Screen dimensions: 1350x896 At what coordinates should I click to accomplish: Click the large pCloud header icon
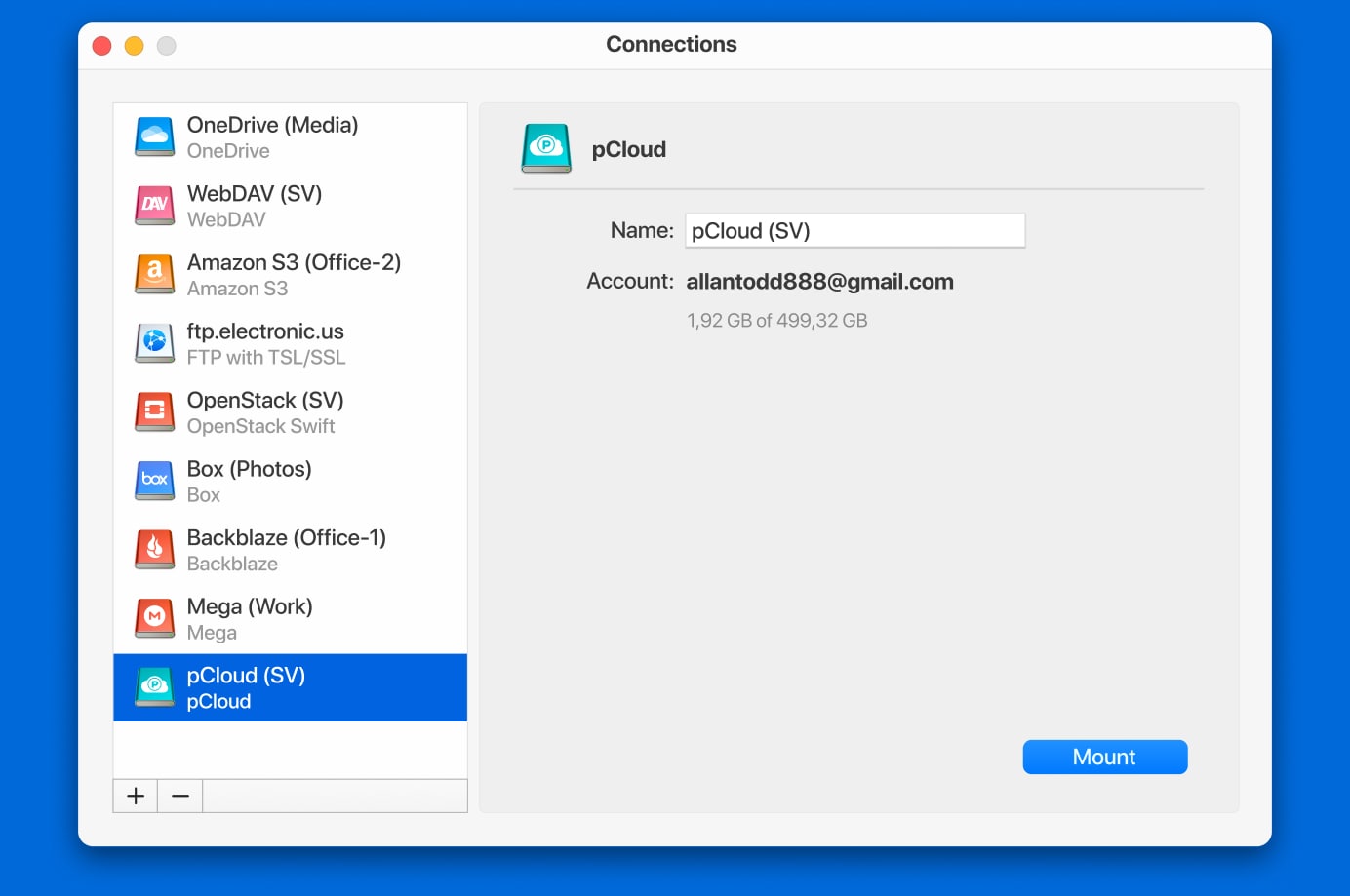click(546, 148)
